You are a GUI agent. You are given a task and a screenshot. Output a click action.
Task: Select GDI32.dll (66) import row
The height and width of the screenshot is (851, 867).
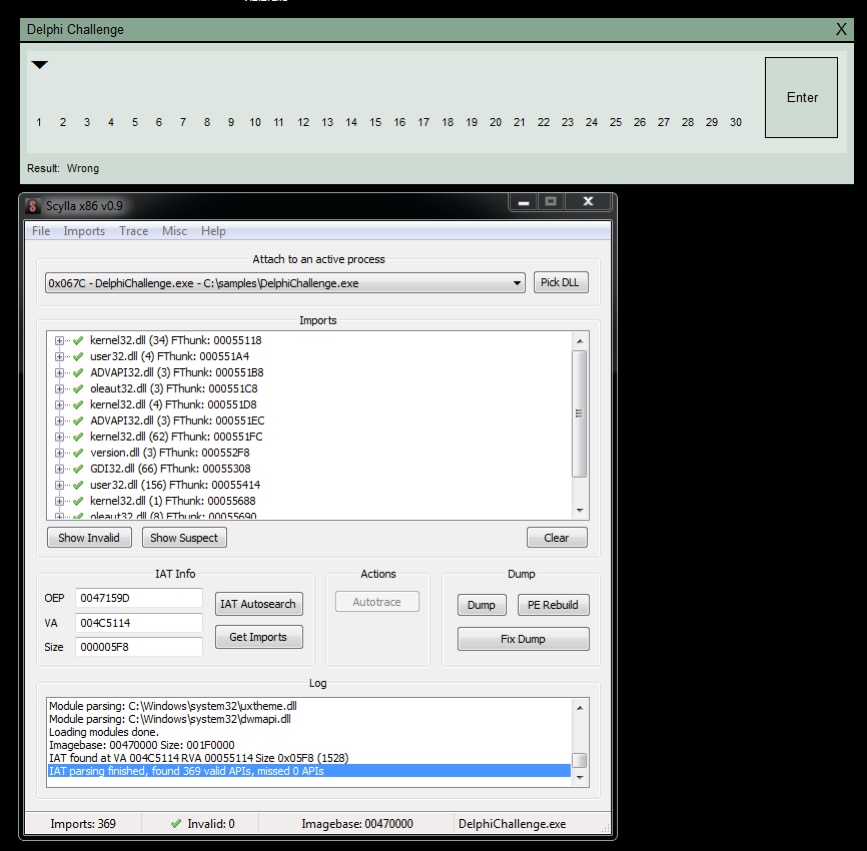pyautogui.click(x=170, y=469)
